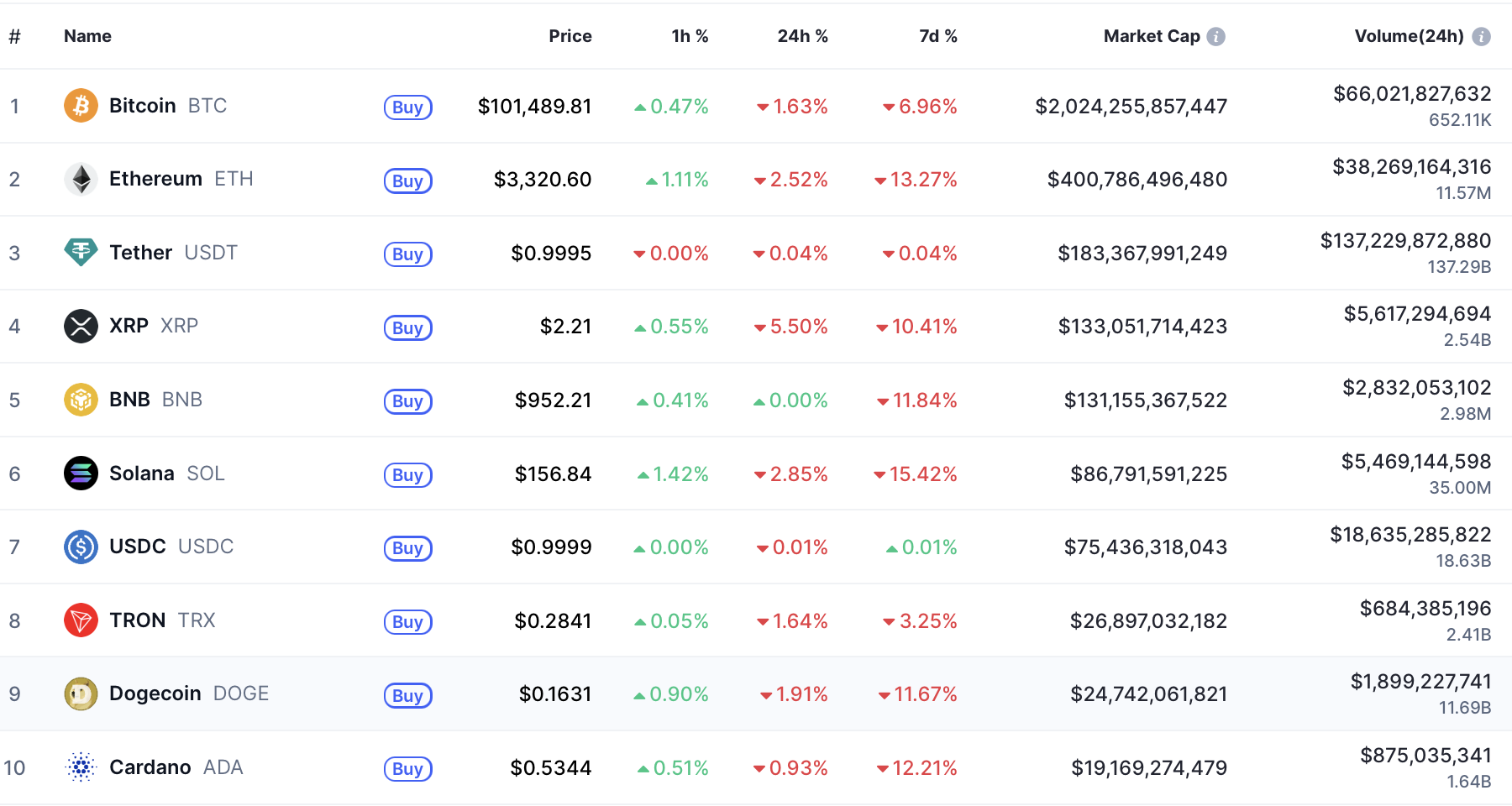Screen dimensions: 1512x806
Task: Open the USDC coin name link
Action: 138,547
